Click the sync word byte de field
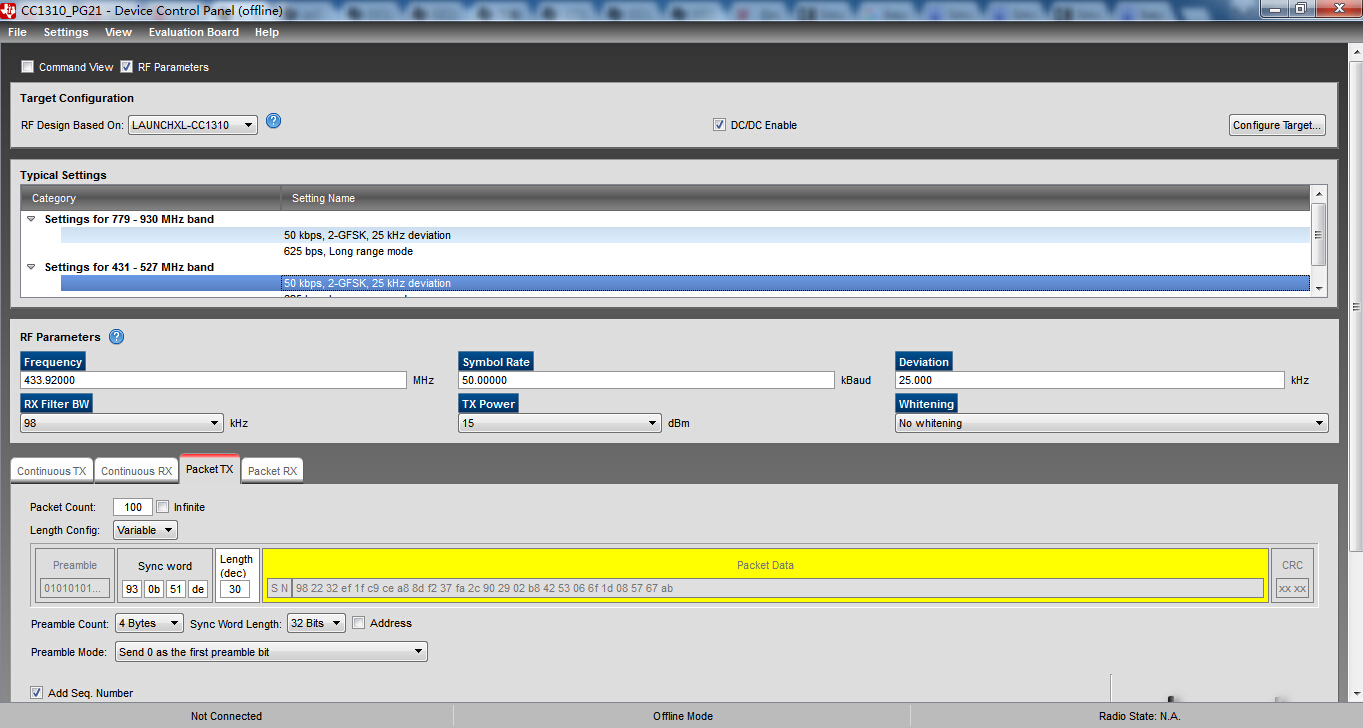This screenshot has width=1363, height=728. (198, 589)
